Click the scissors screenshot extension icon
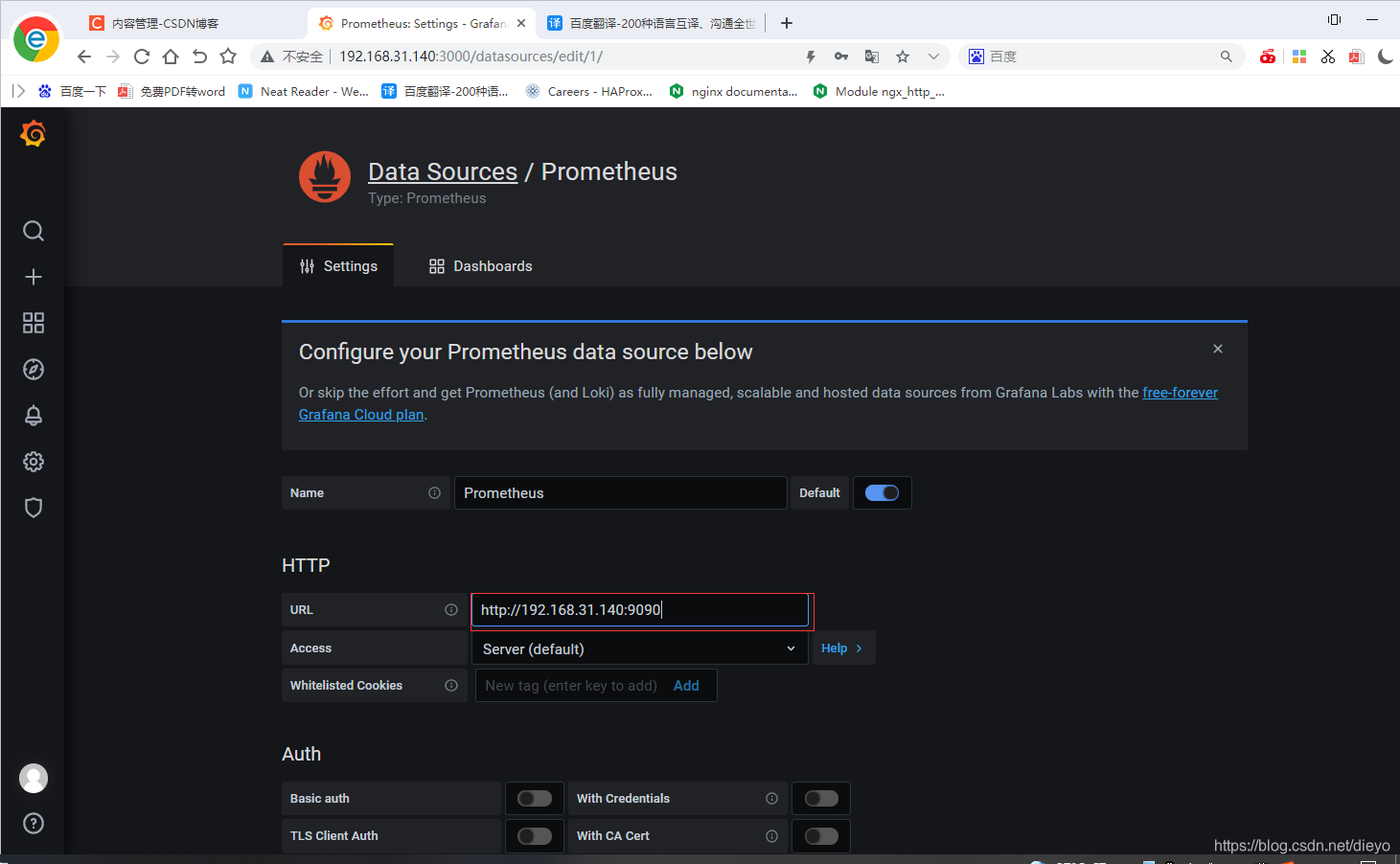This screenshot has height=864, width=1400. pos(1328,57)
